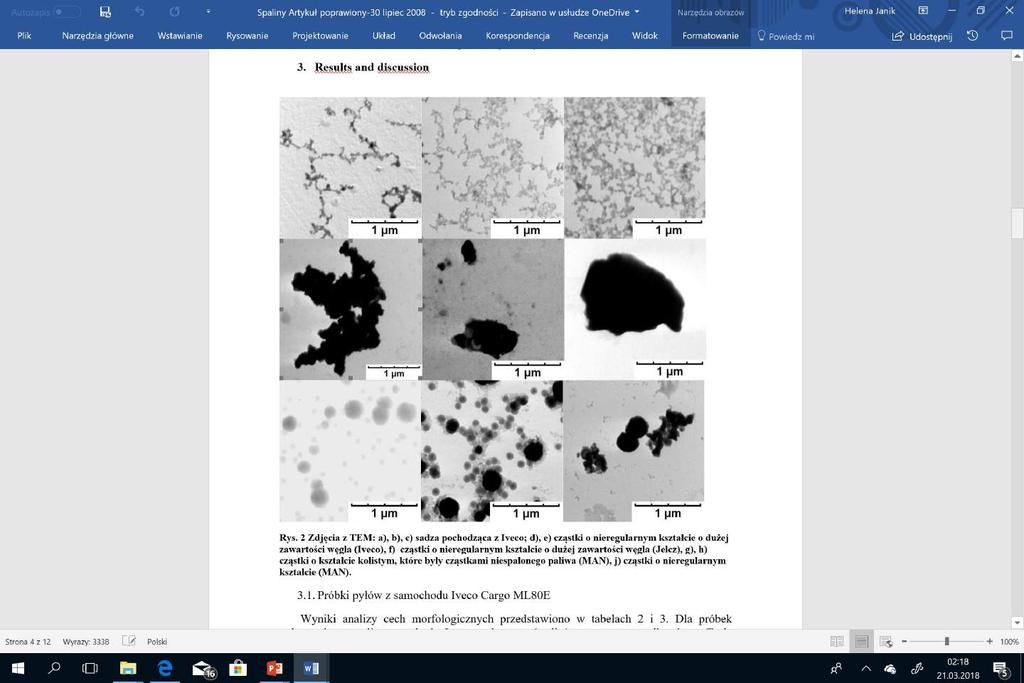Click the taskbar search magnifier icon
The height and width of the screenshot is (683, 1024).
(x=54, y=668)
